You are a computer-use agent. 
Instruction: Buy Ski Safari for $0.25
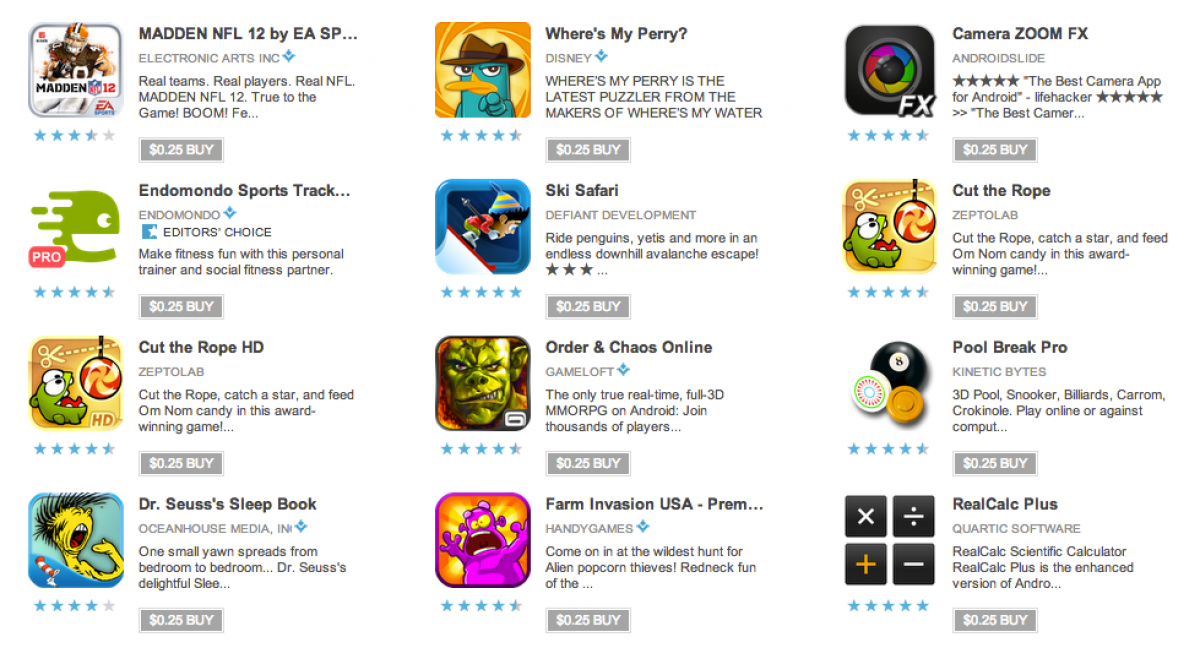(588, 307)
